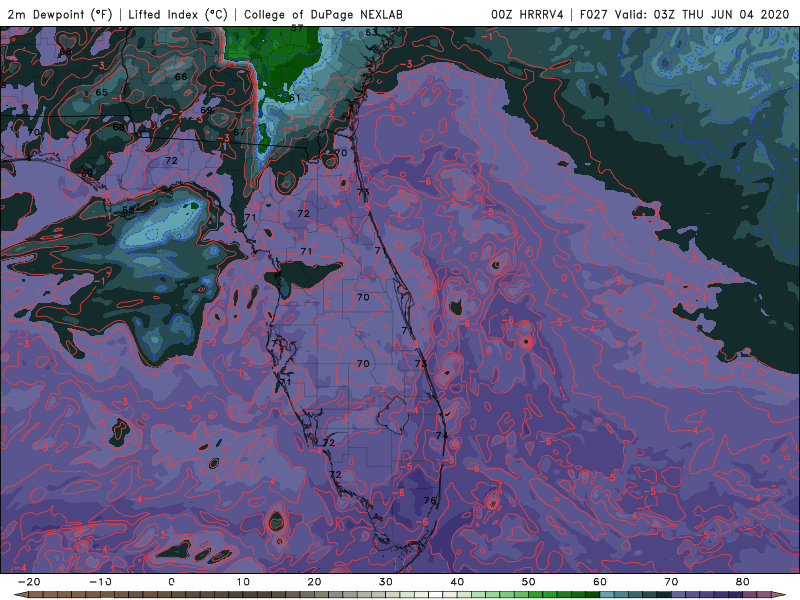
Task: Click the 57 dewpoint value at the top edge
Action: coord(297,29)
